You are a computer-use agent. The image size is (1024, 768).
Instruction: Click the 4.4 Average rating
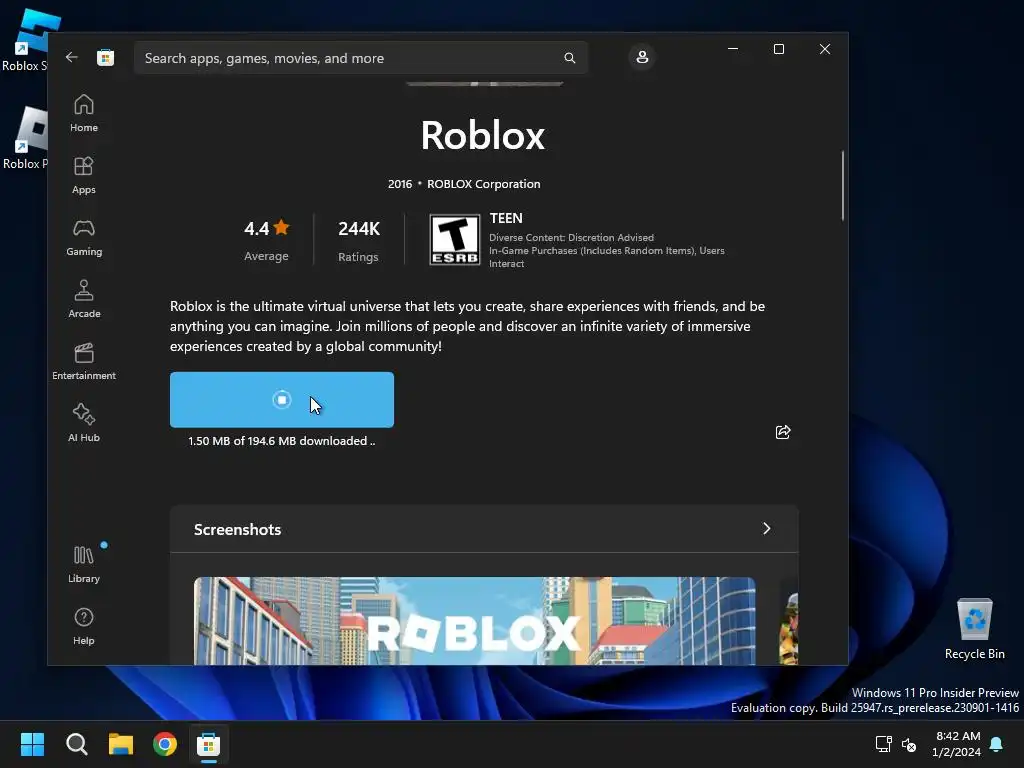click(x=266, y=240)
